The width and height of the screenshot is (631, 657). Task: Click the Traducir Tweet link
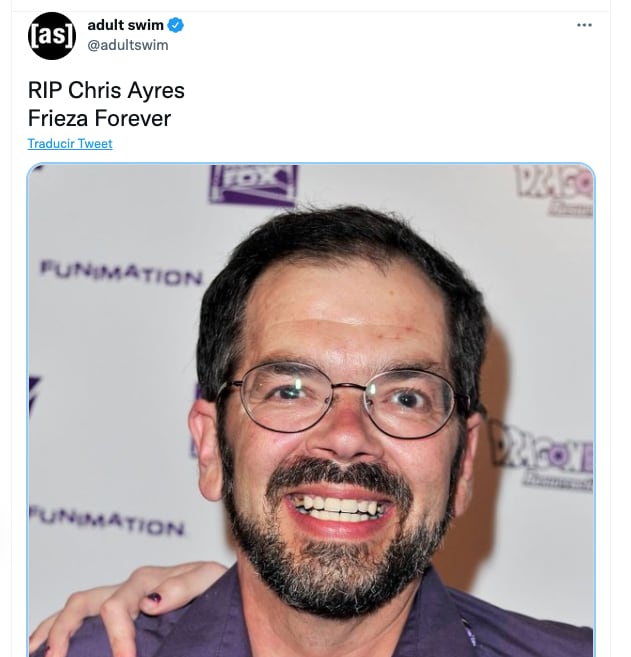click(70, 144)
